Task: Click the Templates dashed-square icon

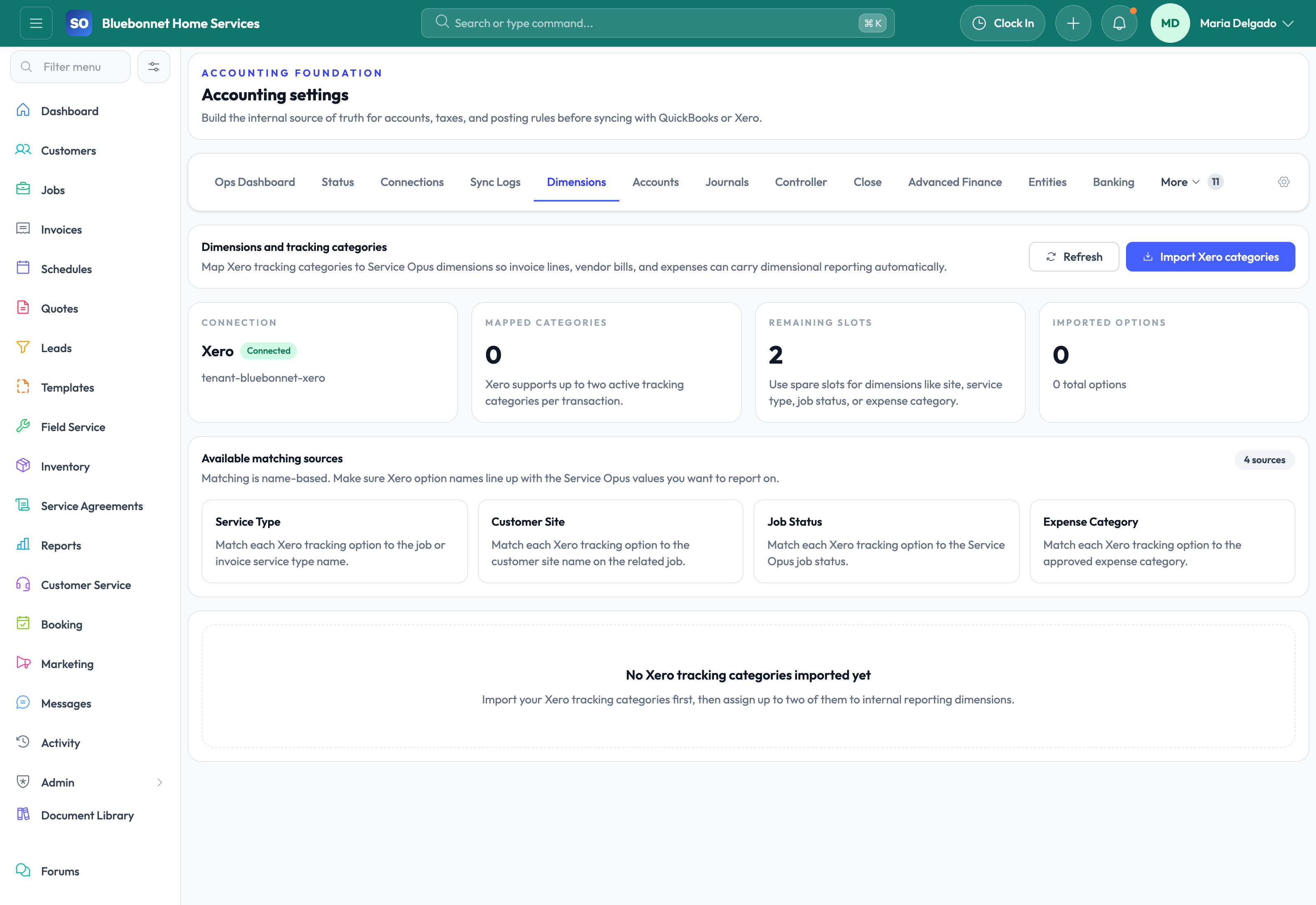Action: [x=23, y=387]
